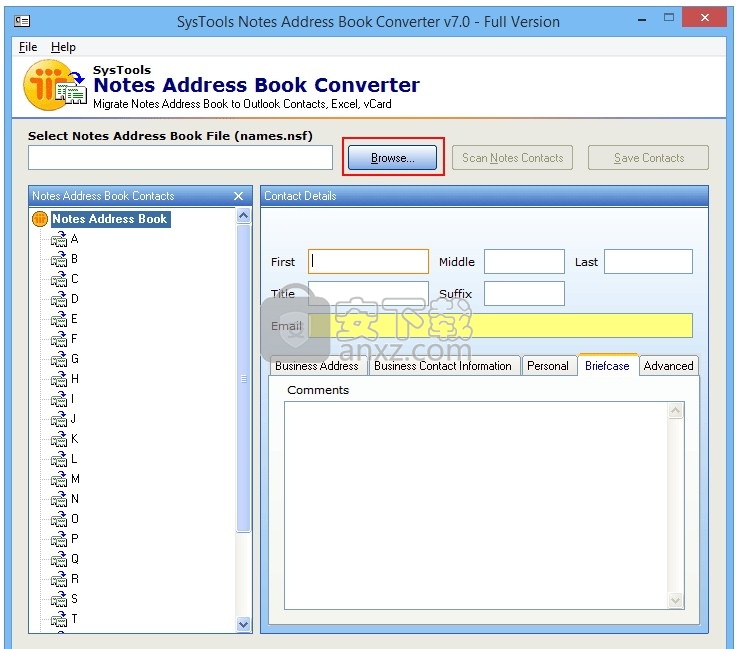The image size is (736, 649).
Task: Click the Suffix field
Action: (x=524, y=293)
